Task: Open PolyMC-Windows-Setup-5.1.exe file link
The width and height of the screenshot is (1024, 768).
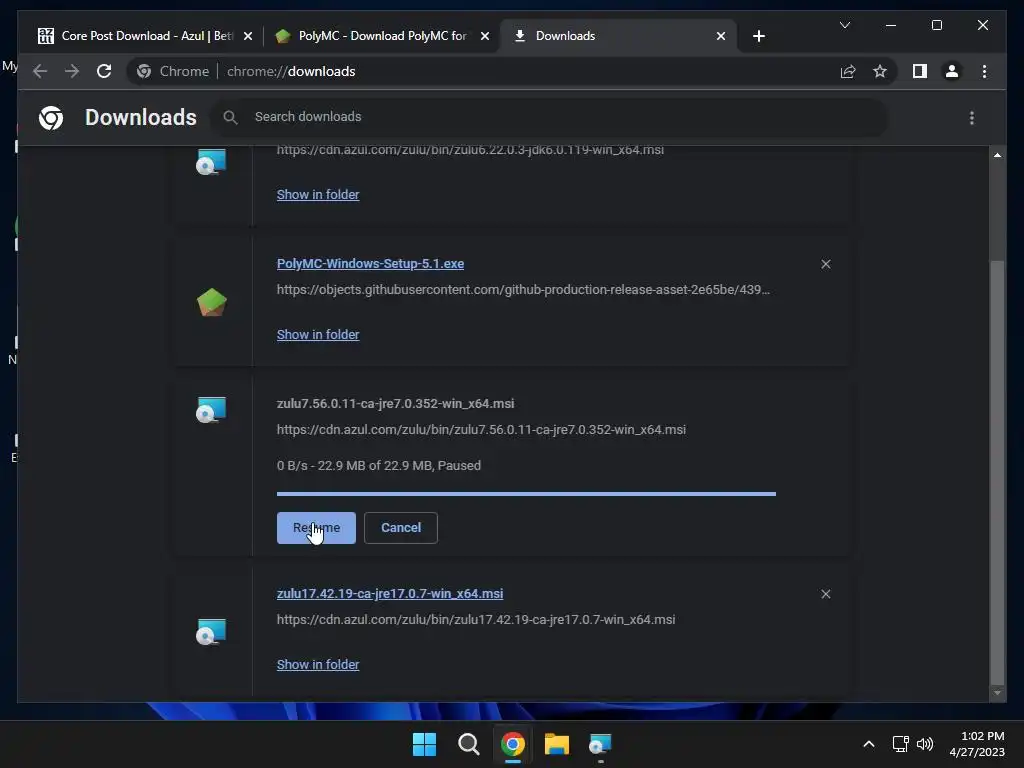Action: click(370, 264)
